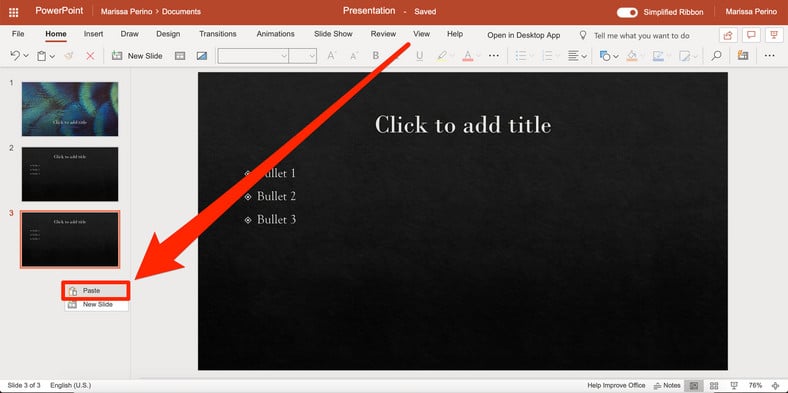Click the Decrease Font Size icon
The image size is (788, 393).
(354, 56)
